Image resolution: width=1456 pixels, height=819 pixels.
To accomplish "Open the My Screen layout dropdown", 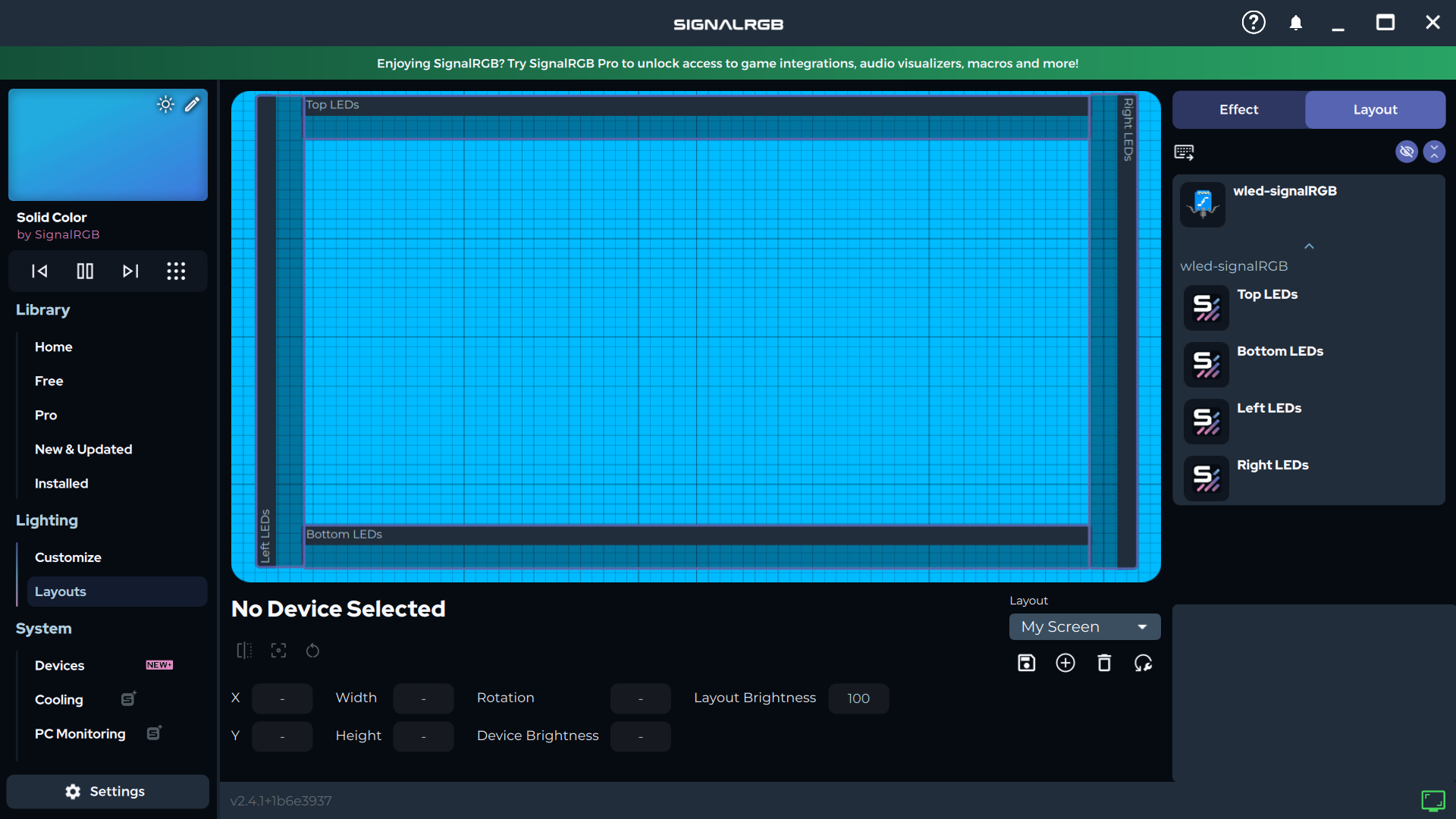I will [1084, 627].
